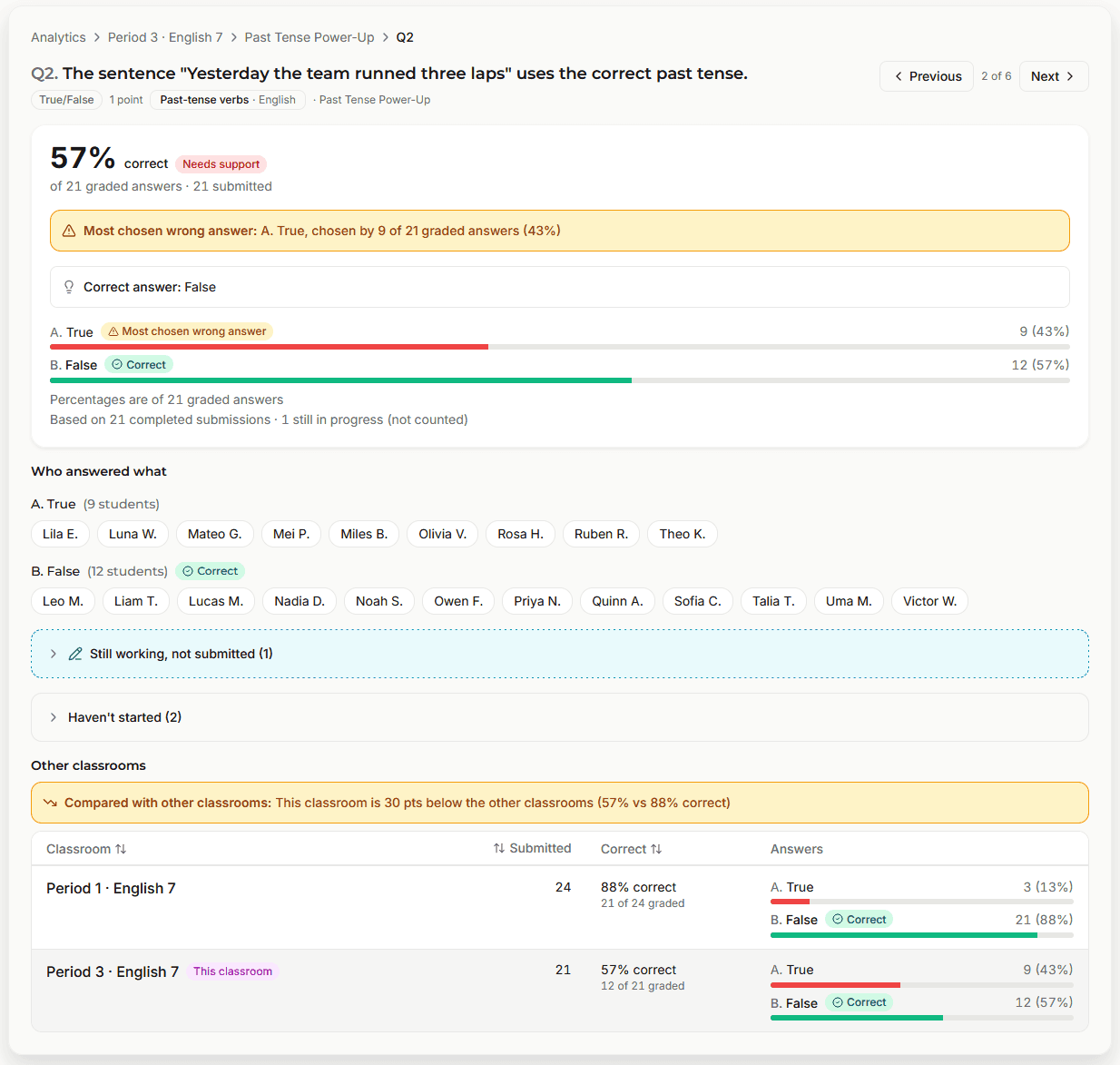Click the warning triangle icon in alert banner
Viewport: 1120px width, 1065px height.
[69, 231]
